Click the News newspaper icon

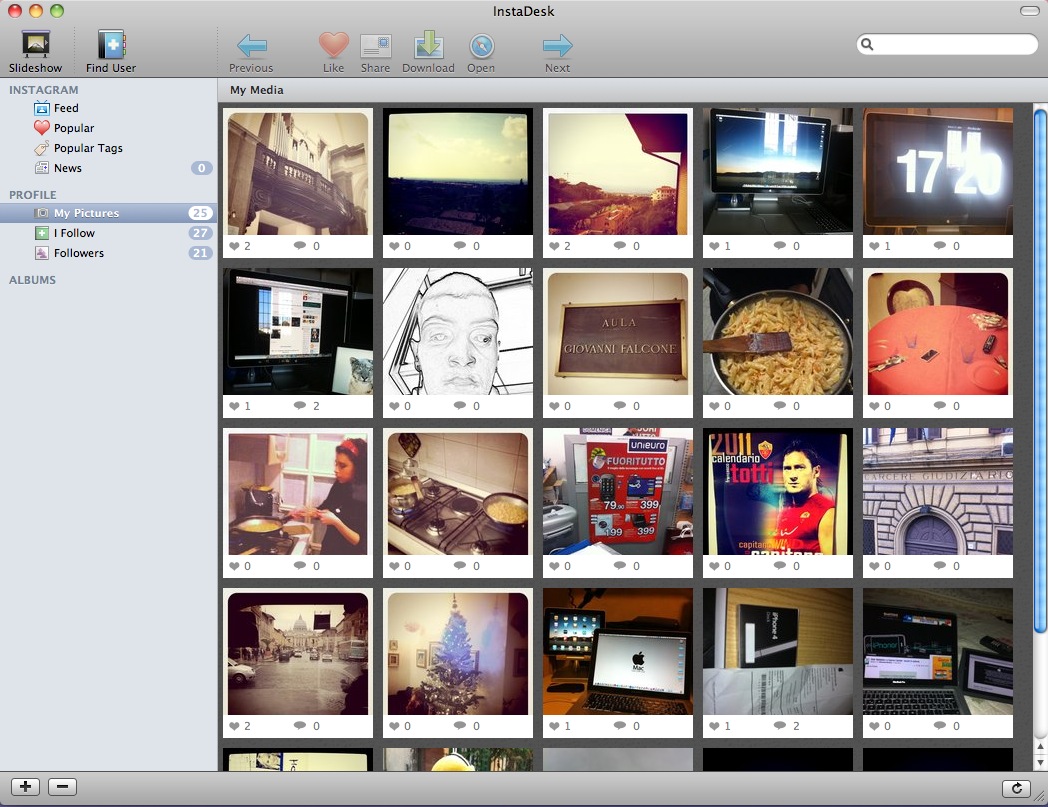(x=42, y=168)
